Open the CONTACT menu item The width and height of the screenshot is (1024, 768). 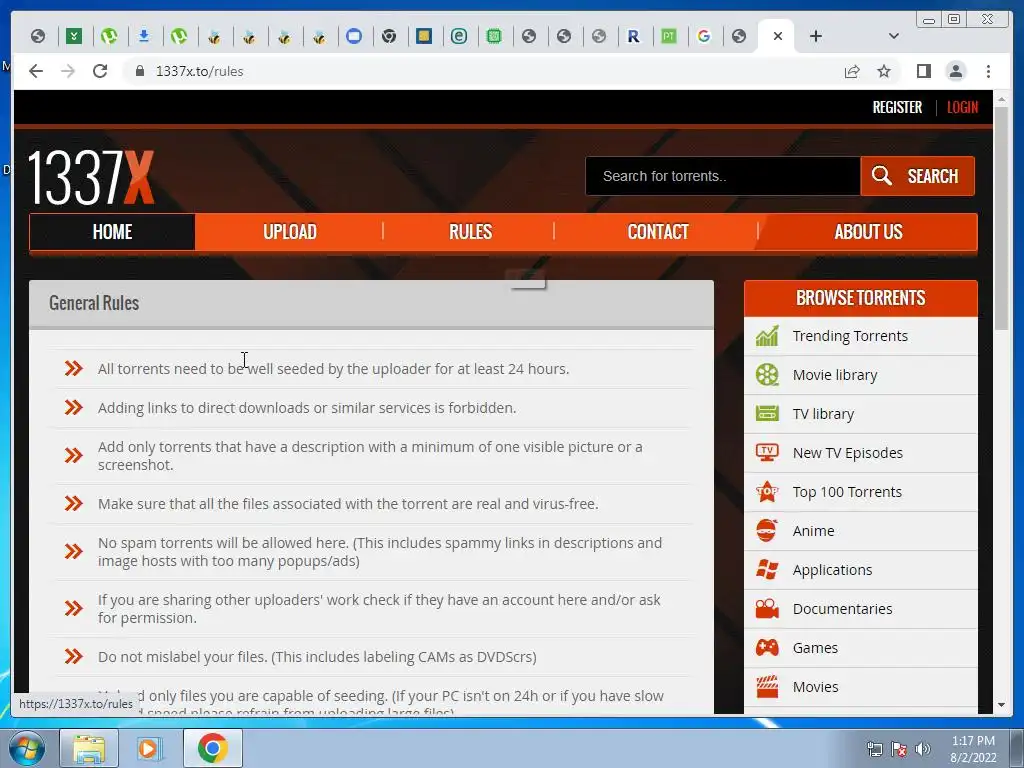pos(658,232)
